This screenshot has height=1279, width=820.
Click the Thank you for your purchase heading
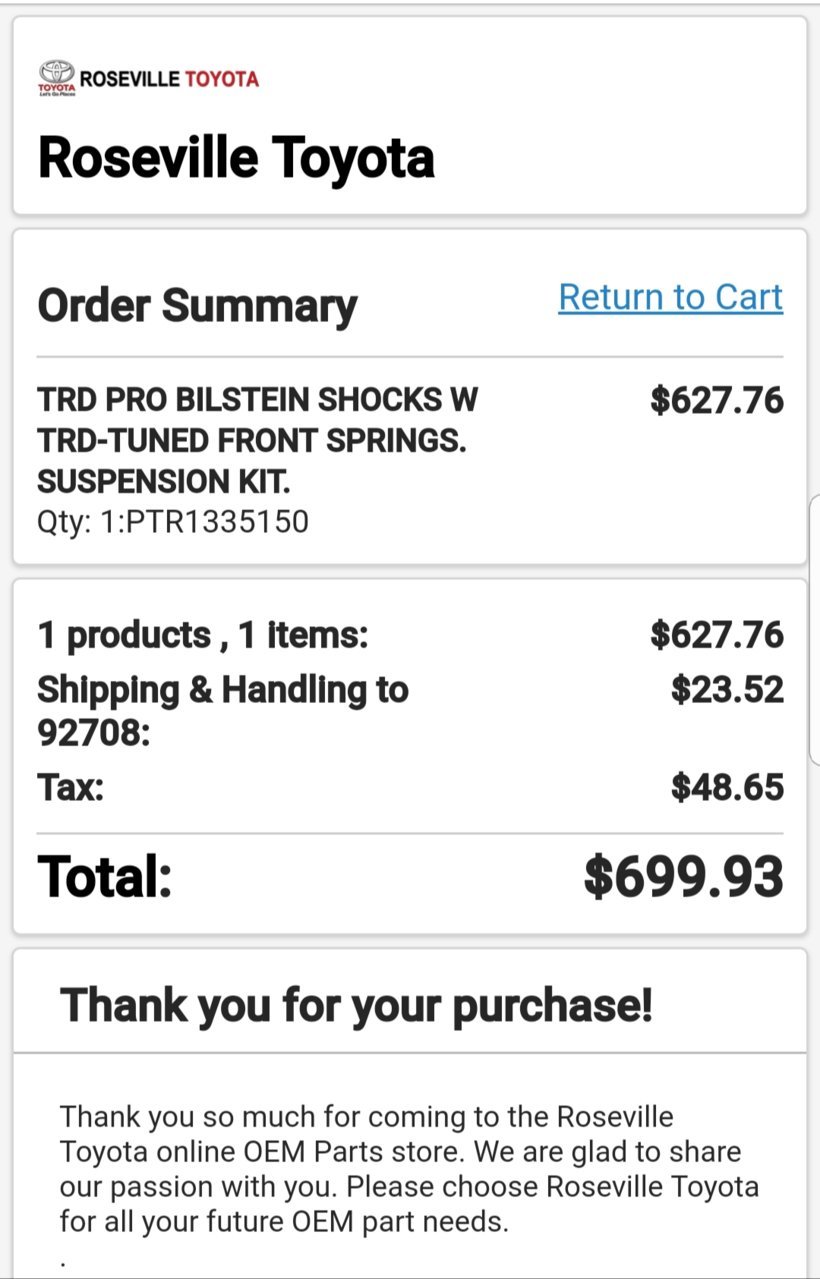pos(356,1005)
